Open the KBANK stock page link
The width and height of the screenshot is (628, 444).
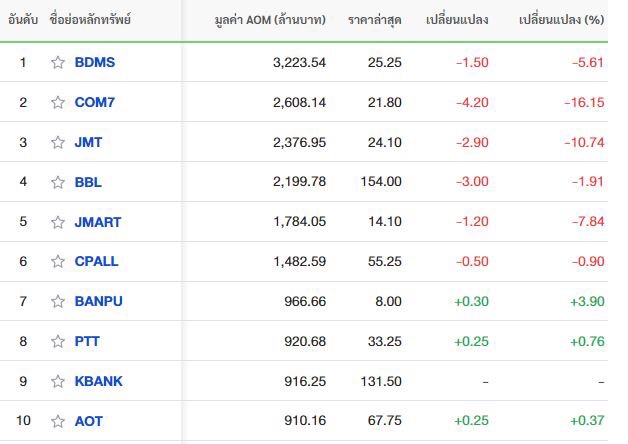tap(98, 381)
